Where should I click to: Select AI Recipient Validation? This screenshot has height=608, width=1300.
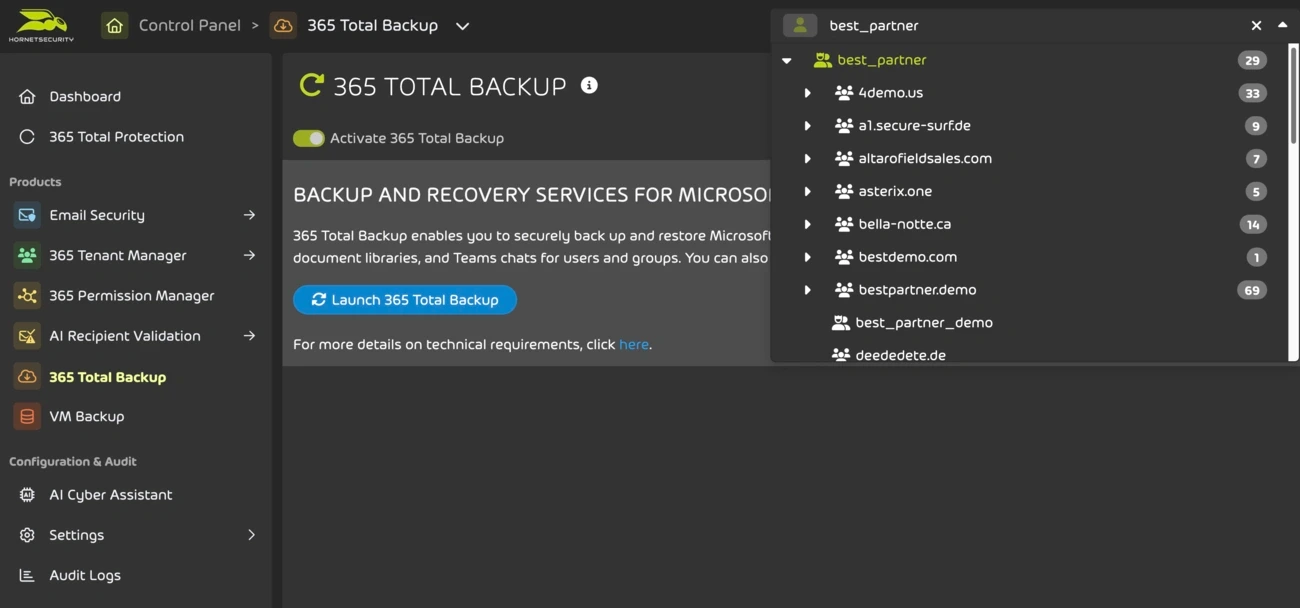[125, 335]
